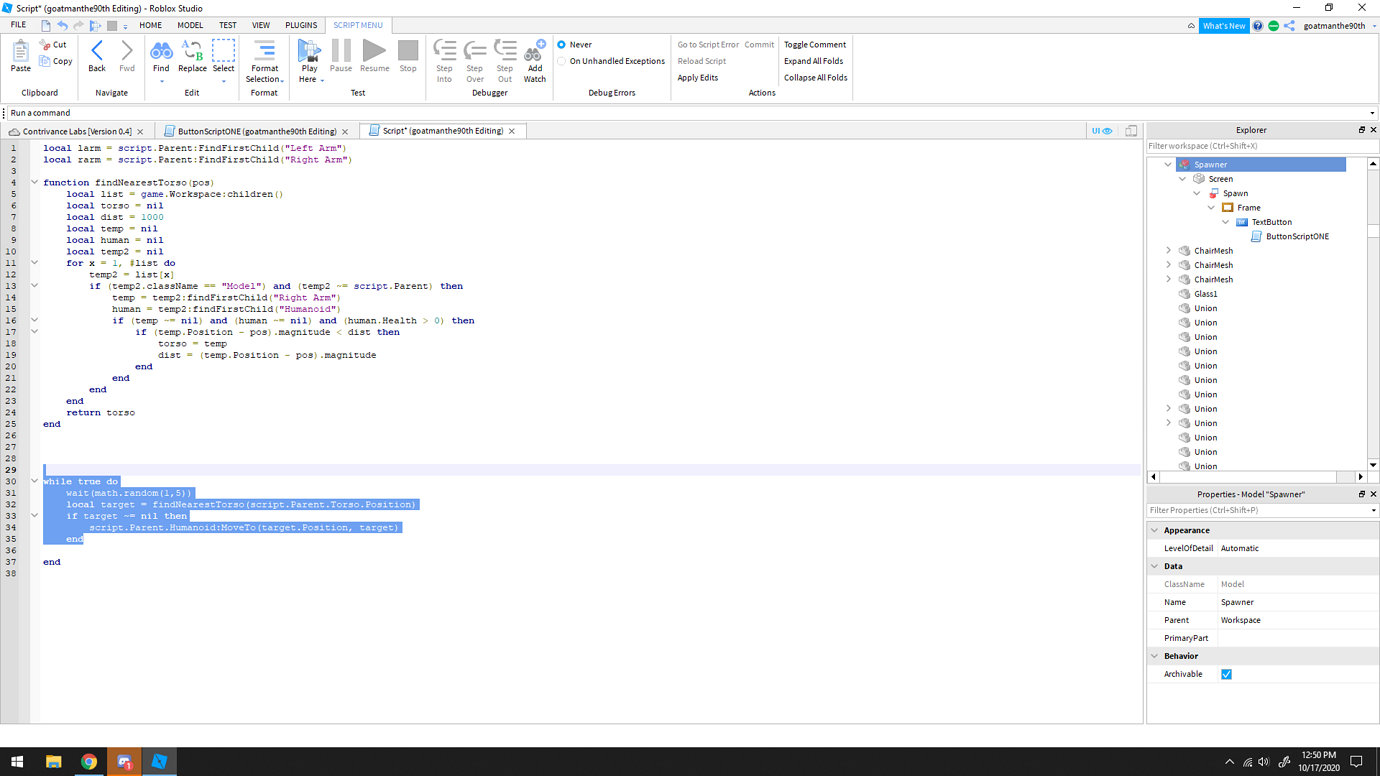Open the Replace tool

[x=191, y=58]
